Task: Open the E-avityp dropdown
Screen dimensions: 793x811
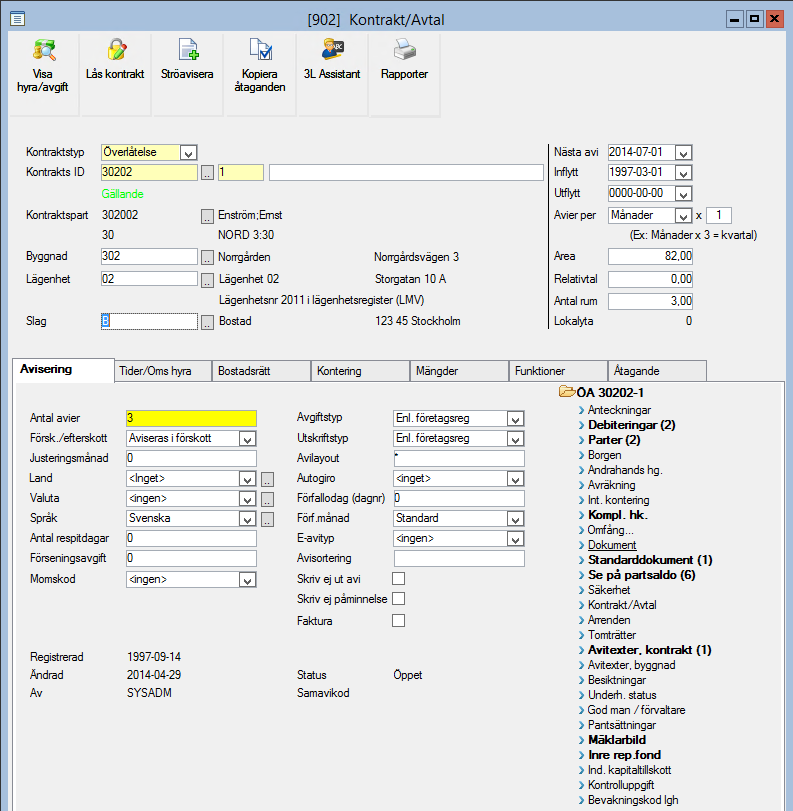Action: tap(515, 539)
